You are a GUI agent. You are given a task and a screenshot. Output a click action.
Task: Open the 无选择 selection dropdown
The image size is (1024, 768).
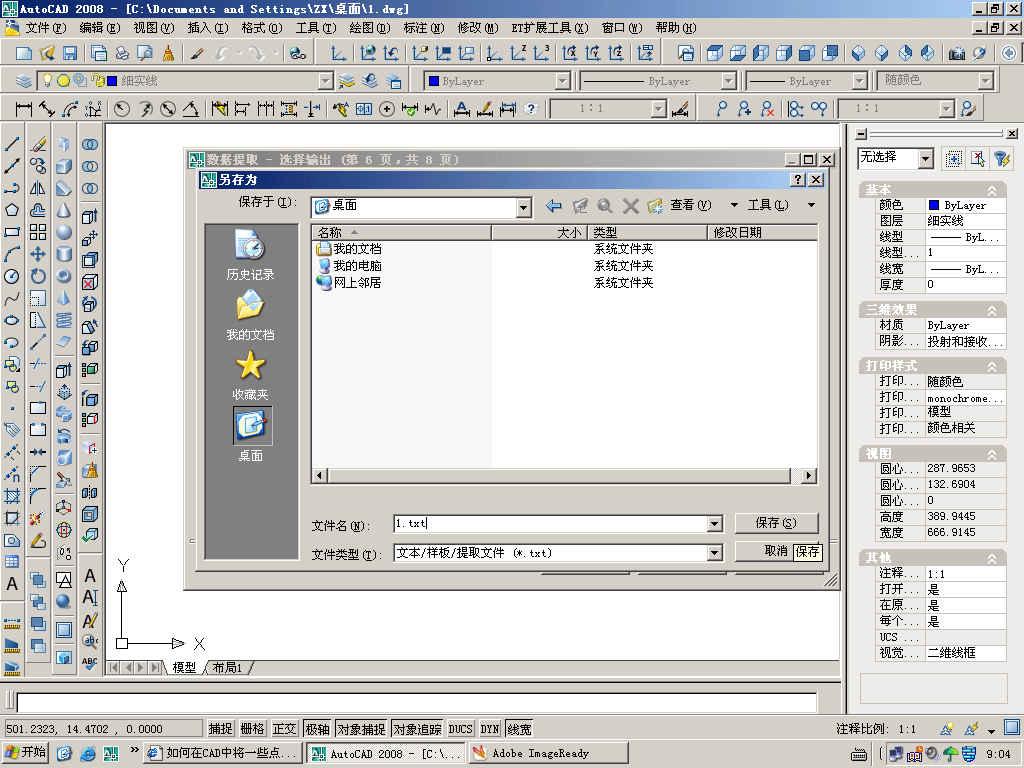925,158
